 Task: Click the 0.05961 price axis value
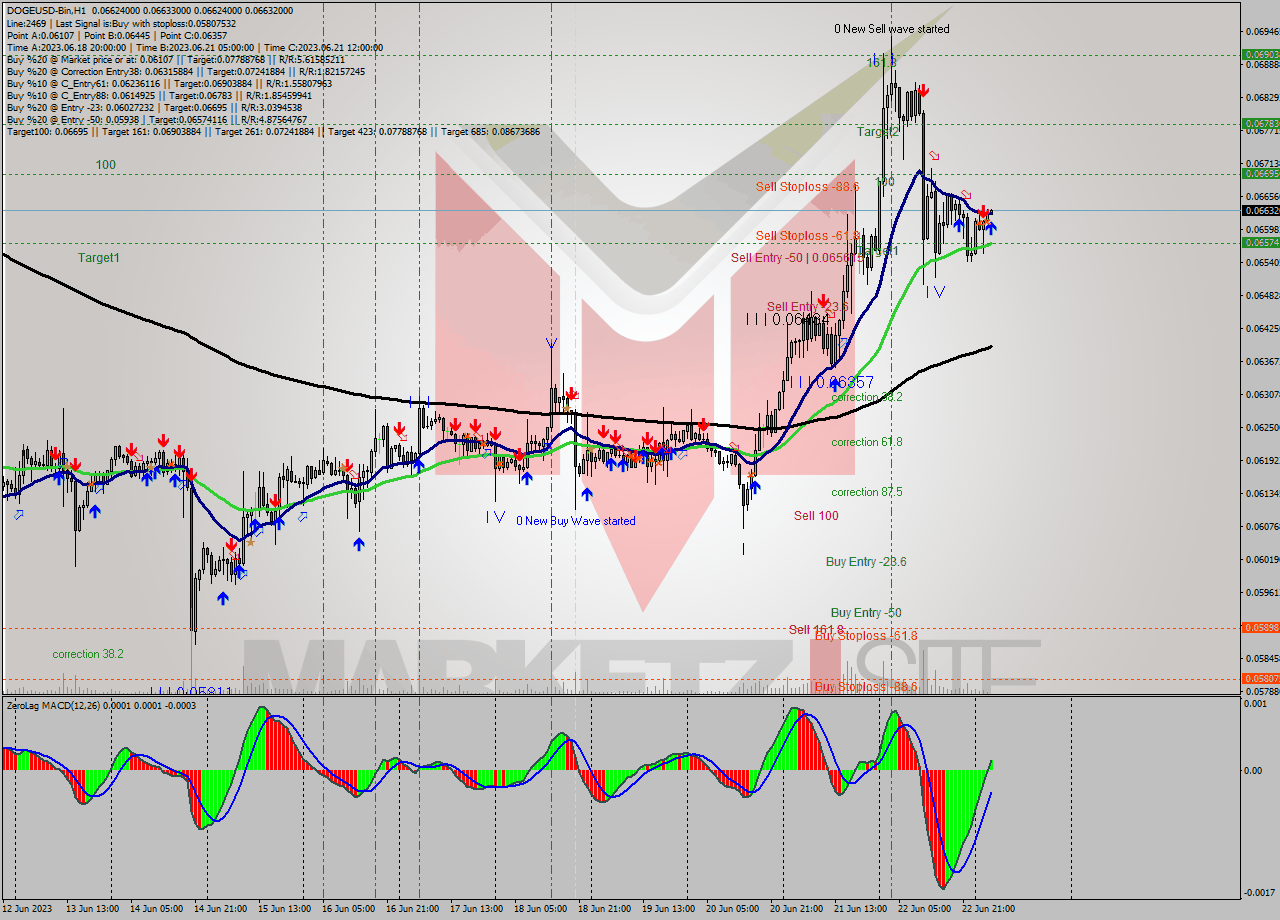[x=1260, y=593]
